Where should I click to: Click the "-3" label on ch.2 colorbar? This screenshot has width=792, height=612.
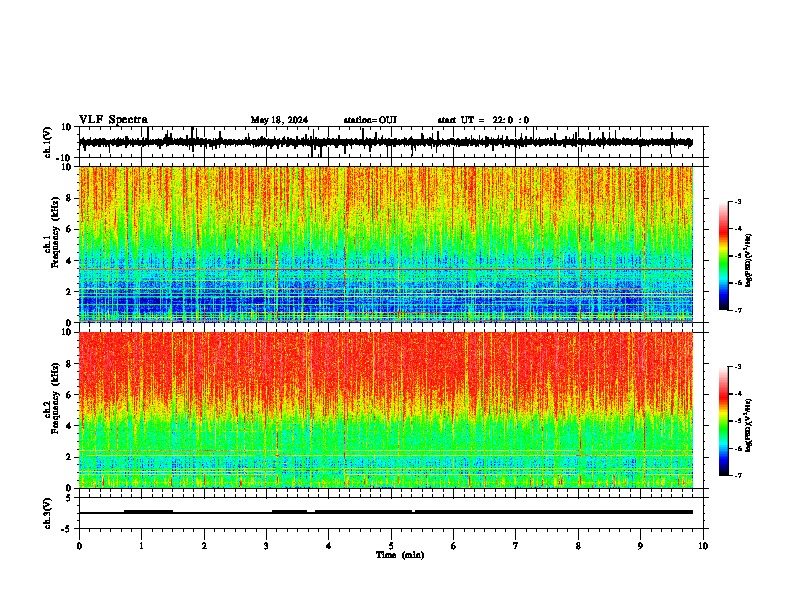click(x=738, y=367)
